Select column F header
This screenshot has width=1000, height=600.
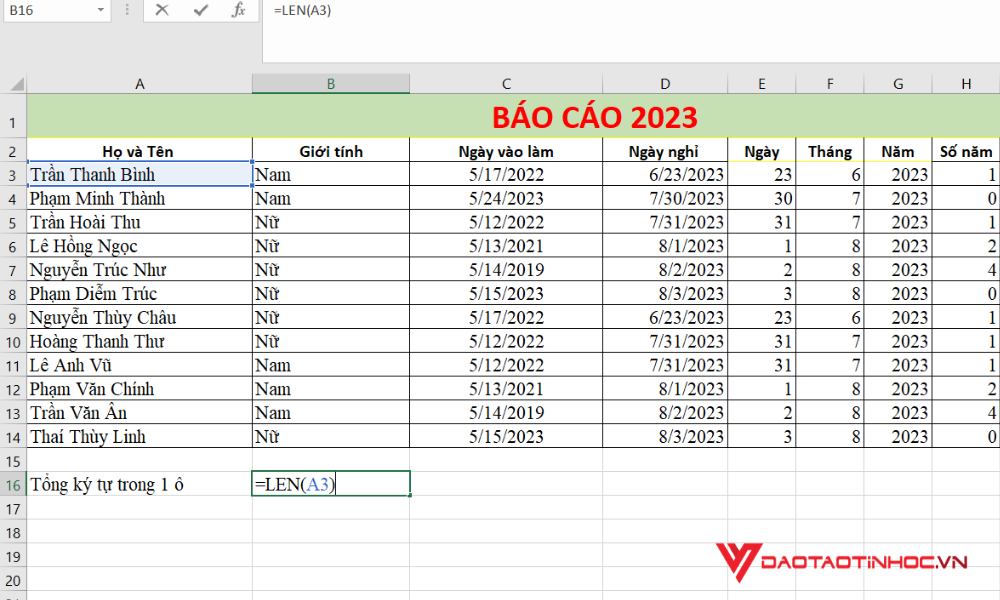(830, 84)
